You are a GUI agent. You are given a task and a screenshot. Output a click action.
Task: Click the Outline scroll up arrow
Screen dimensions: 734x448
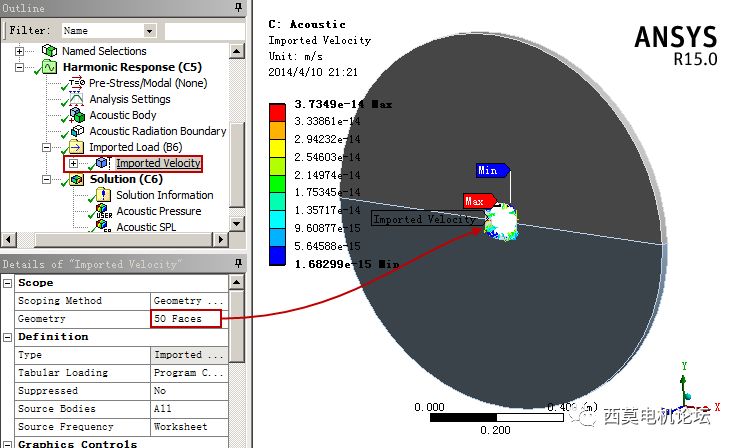(237, 51)
